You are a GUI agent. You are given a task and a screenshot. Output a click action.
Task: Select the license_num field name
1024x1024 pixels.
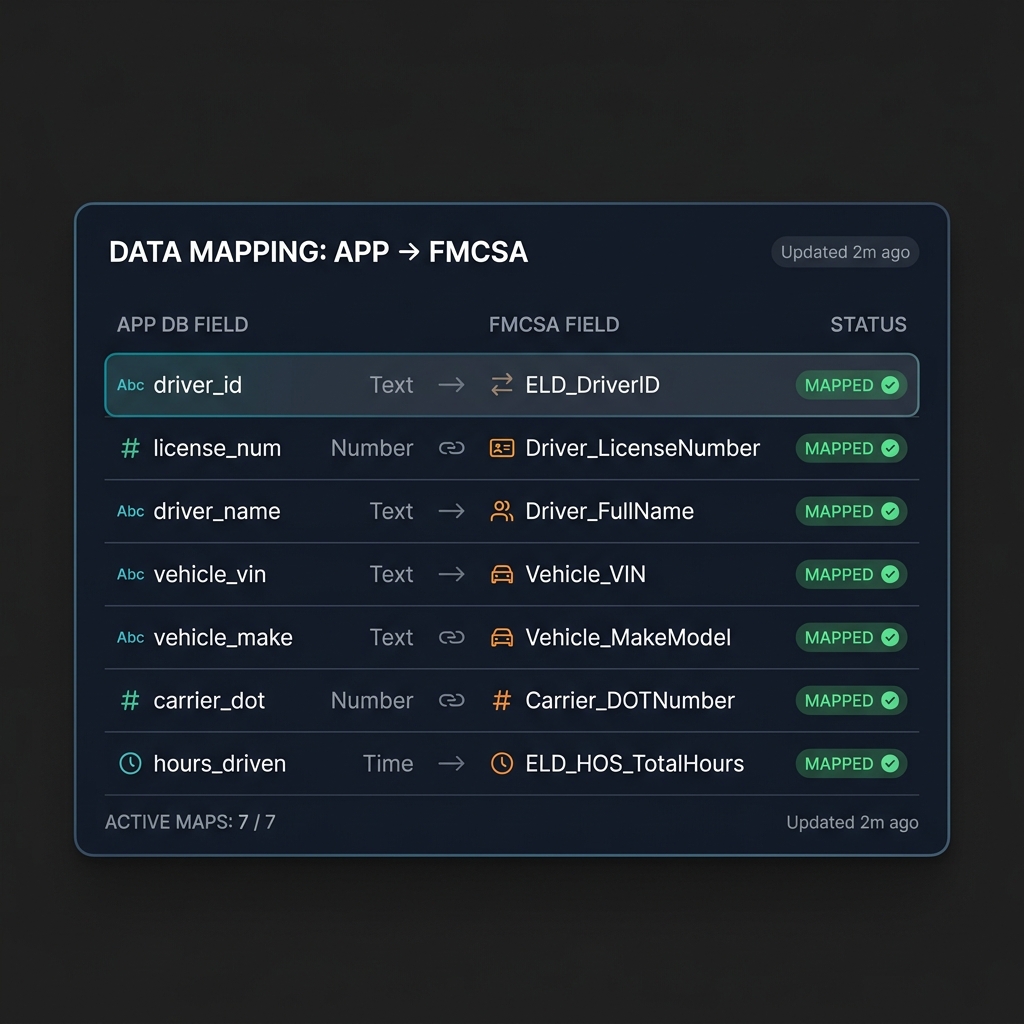(217, 448)
